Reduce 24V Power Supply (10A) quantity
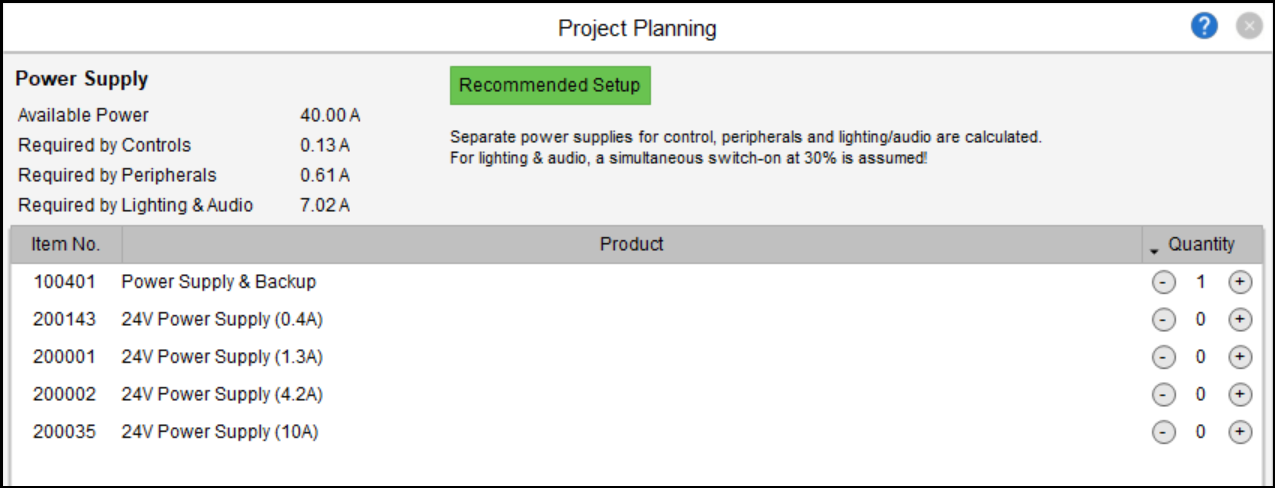Screen dimensions: 1275x488 pyautogui.click(x=1163, y=432)
